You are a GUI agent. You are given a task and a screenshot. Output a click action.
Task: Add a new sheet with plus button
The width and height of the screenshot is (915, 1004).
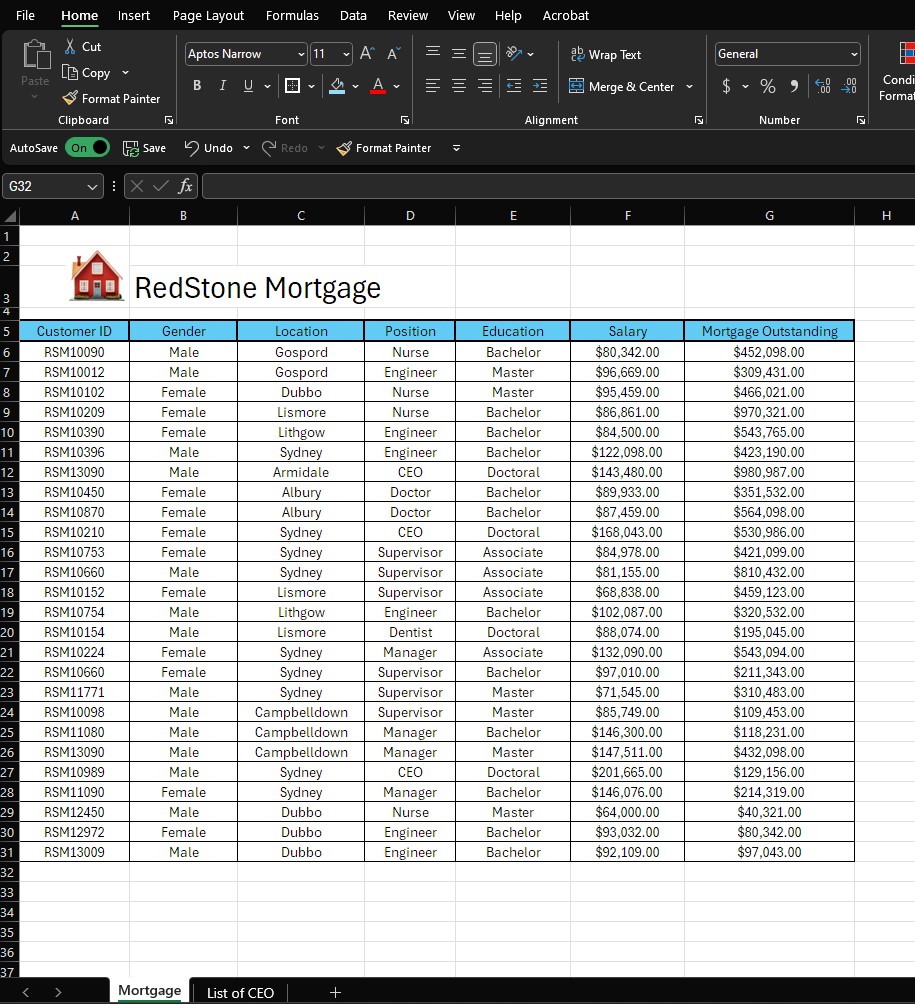[335, 992]
